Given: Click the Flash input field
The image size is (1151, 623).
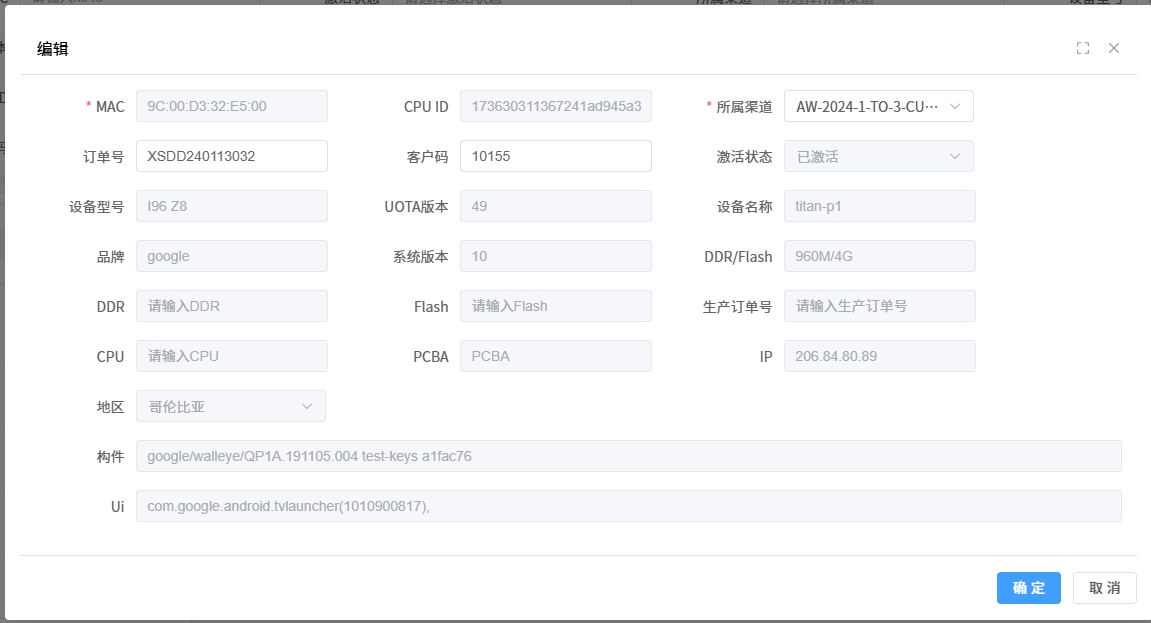Looking at the screenshot, I should (x=555, y=306).
